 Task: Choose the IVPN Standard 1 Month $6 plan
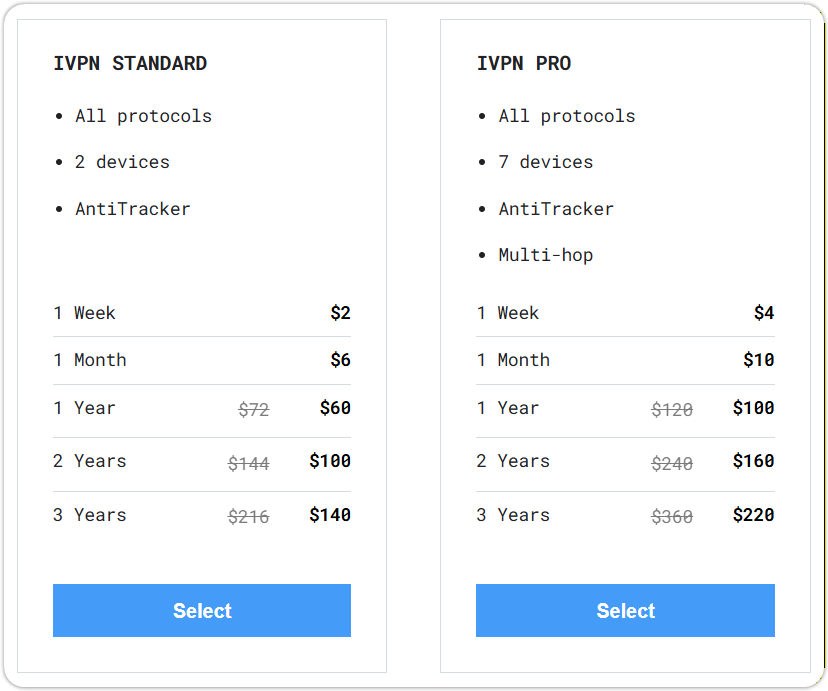[x=202, y=360]
